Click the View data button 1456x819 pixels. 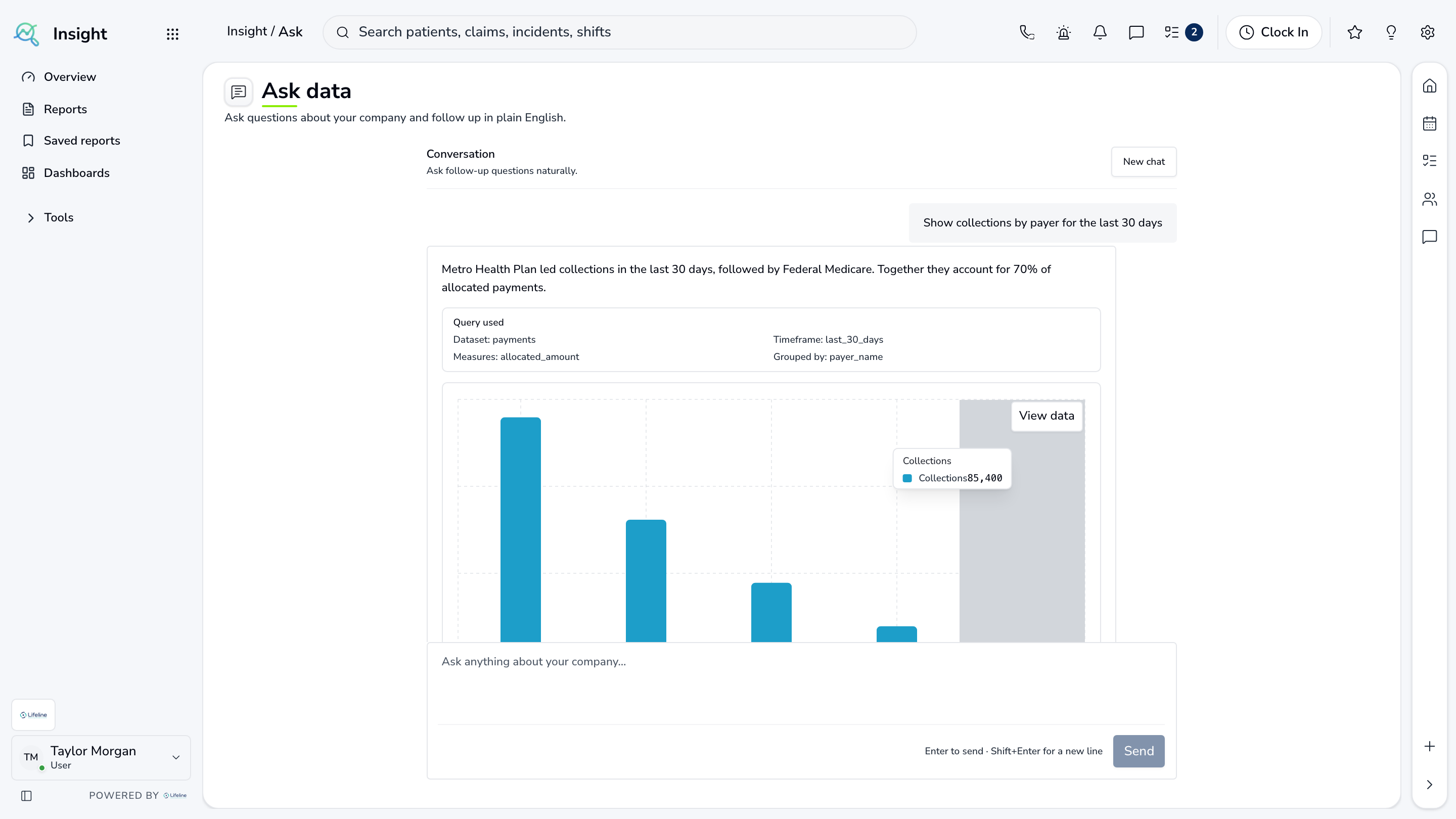pos(1046,416)
